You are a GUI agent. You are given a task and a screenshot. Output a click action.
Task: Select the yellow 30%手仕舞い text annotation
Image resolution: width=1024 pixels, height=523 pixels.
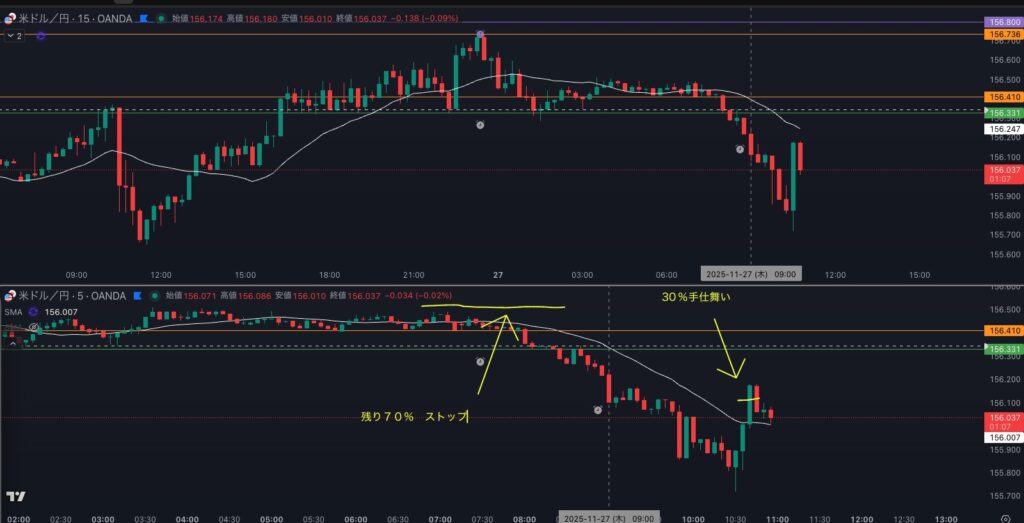[x=703, y=297]
